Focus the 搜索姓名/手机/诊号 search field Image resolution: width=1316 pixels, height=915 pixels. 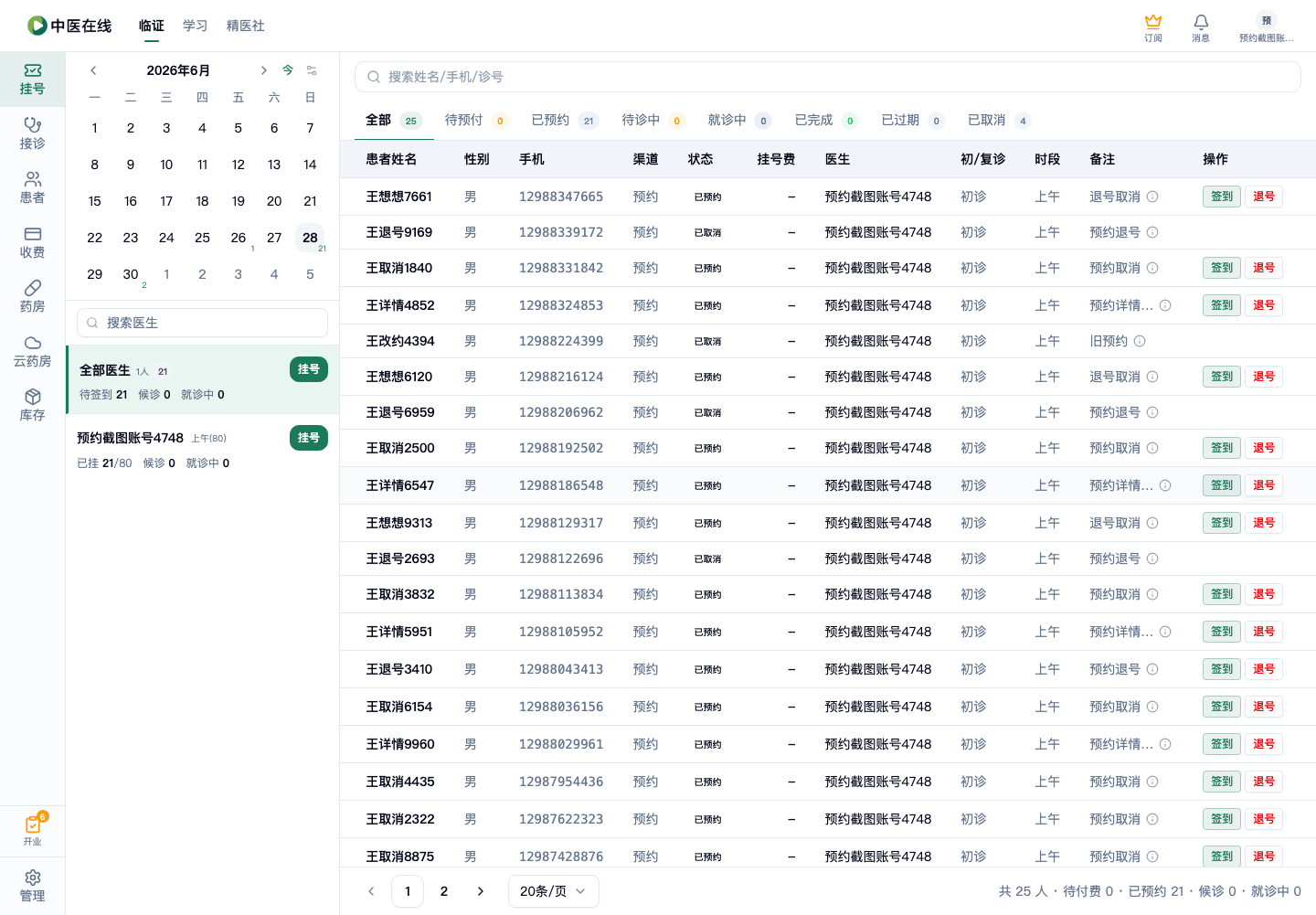828,77
